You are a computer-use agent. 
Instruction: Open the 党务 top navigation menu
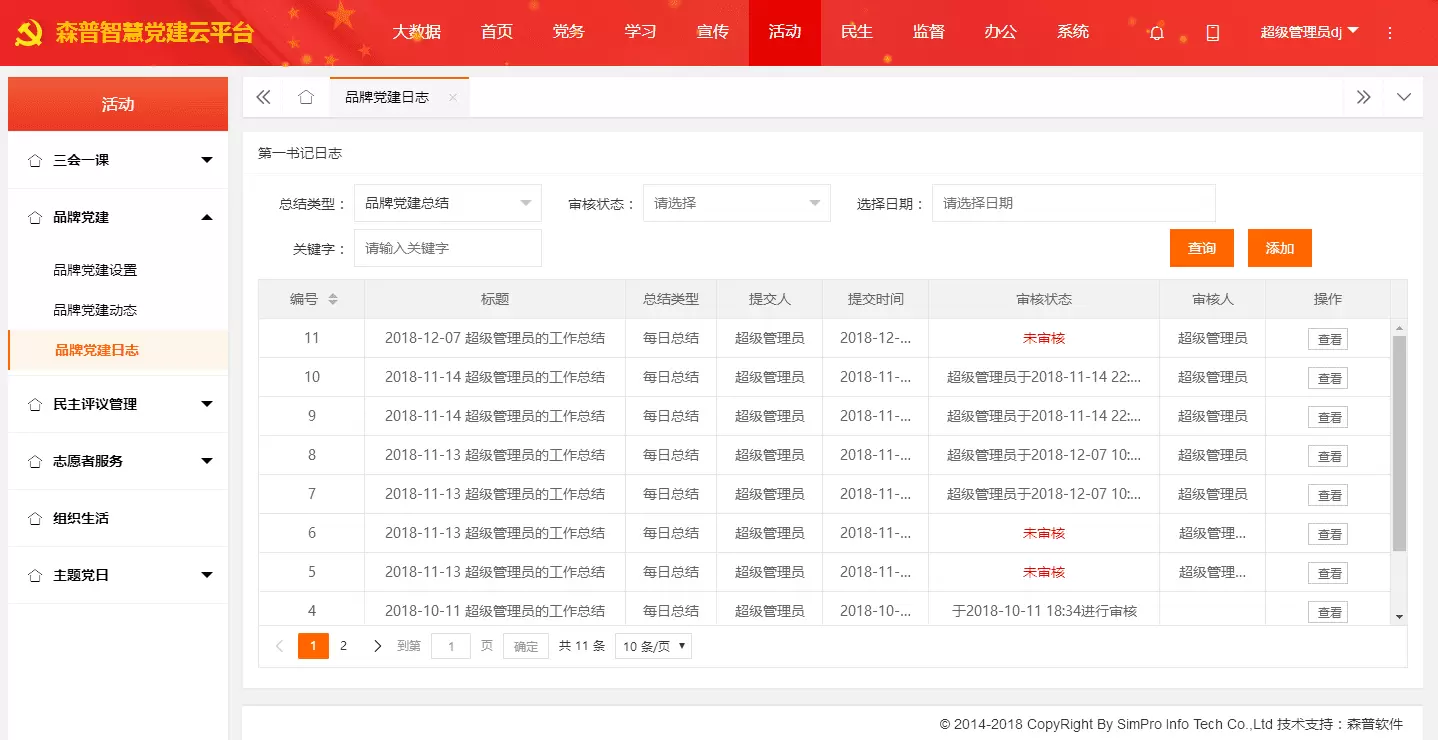click(568, 32)
